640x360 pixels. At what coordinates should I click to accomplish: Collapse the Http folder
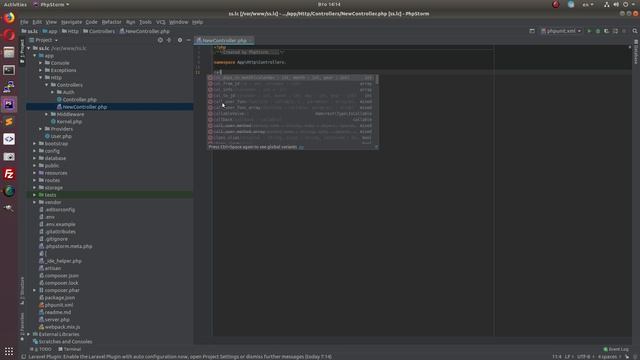(x=41, y=78)
